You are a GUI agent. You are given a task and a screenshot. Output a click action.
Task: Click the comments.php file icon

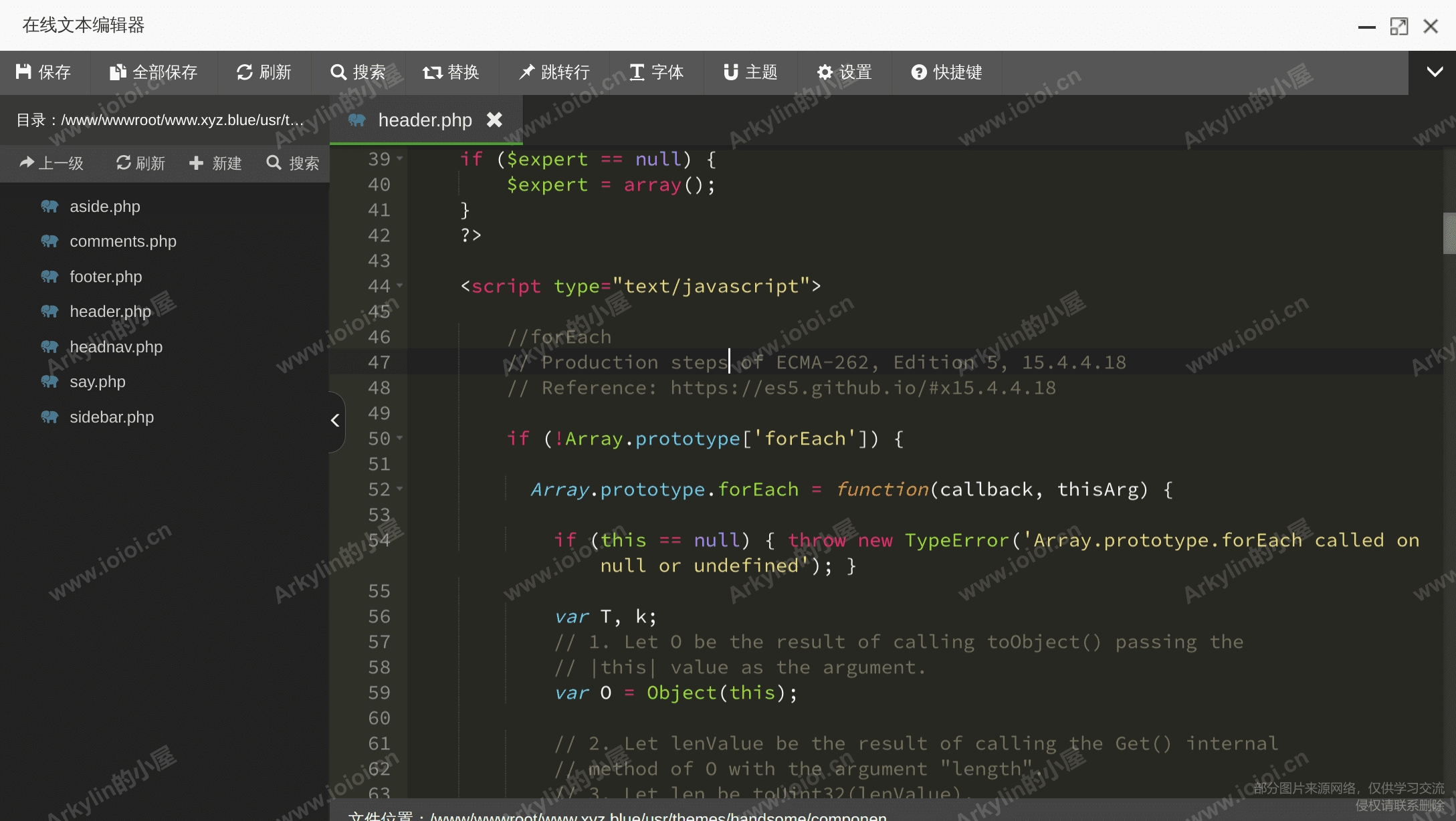(x=49, y=241)
